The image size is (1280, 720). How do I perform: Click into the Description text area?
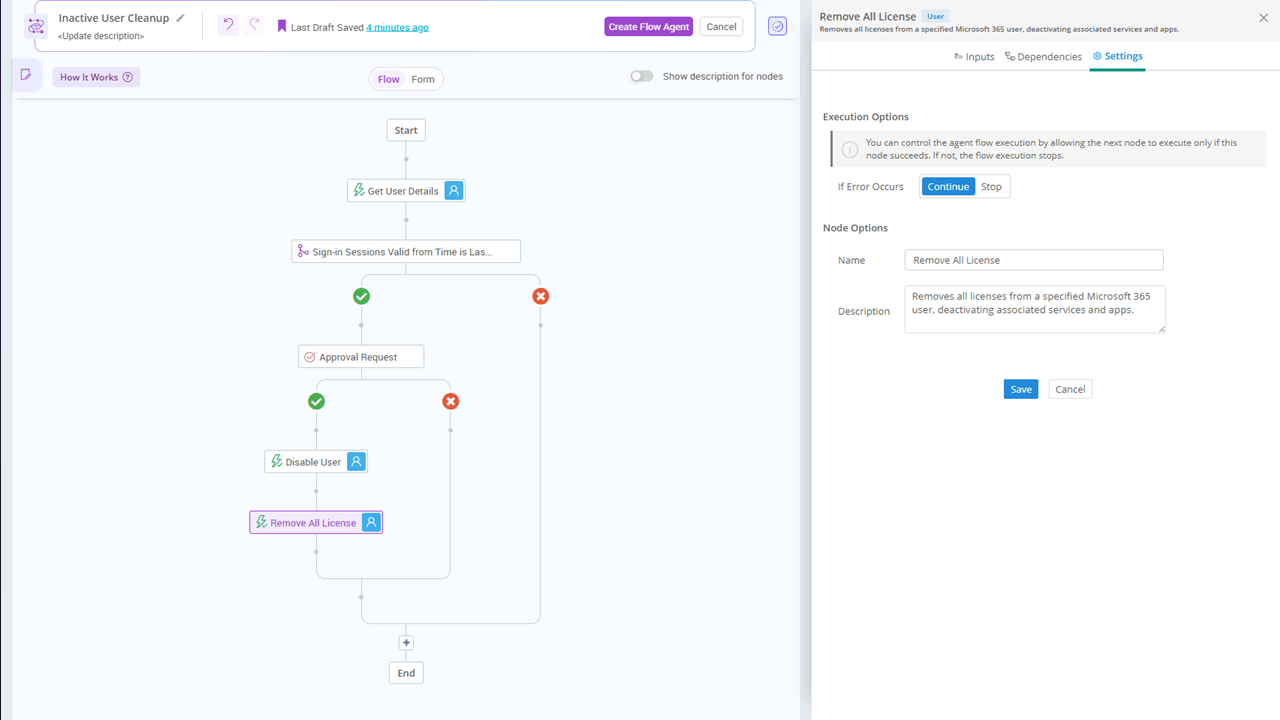click(1035, 309)
